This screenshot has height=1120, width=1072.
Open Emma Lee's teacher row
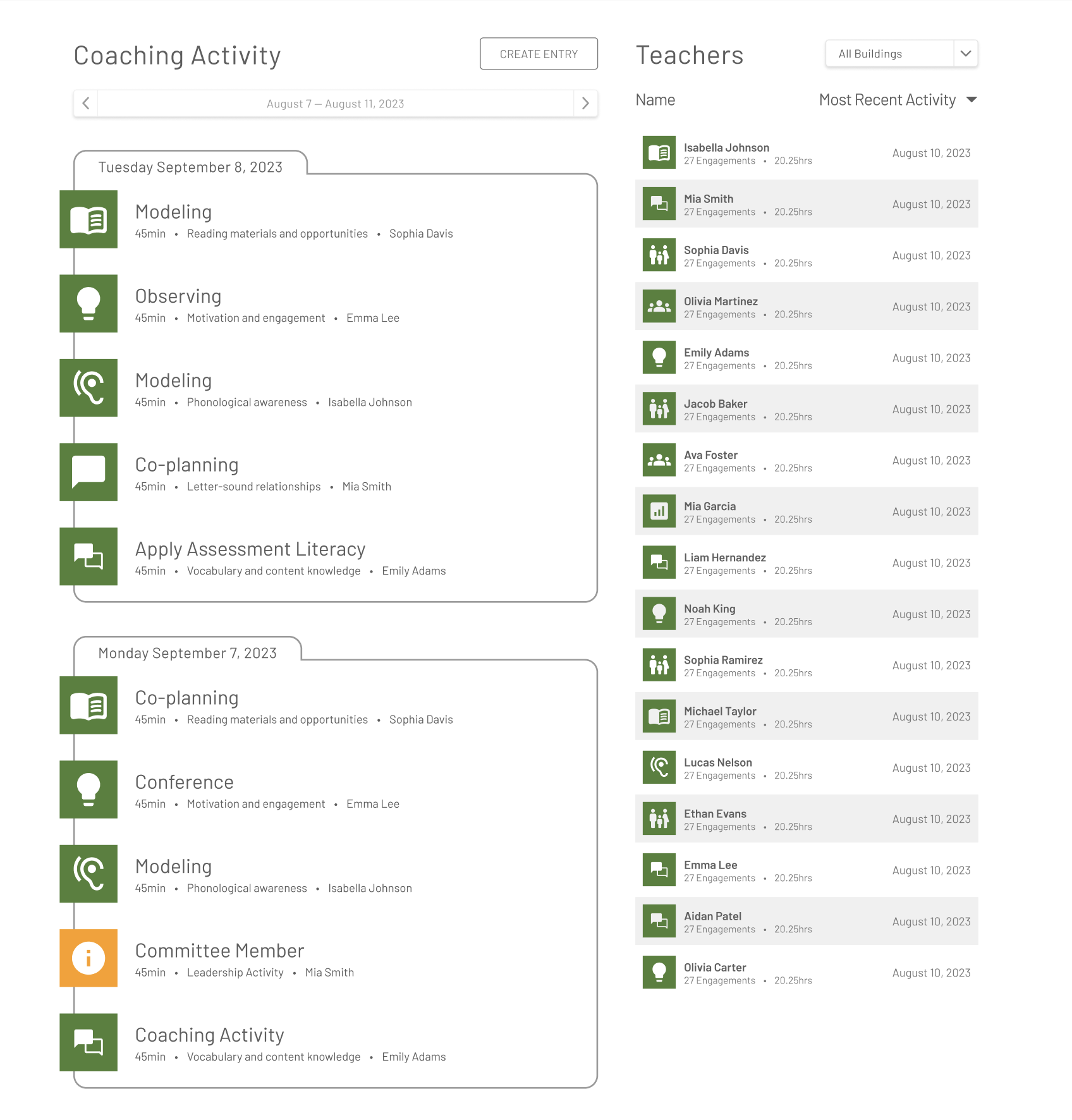point(806,870)
